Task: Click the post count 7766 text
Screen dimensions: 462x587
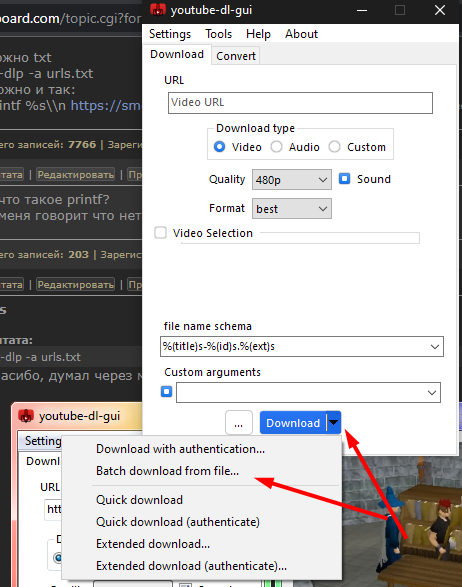Action: click(82, 145)
